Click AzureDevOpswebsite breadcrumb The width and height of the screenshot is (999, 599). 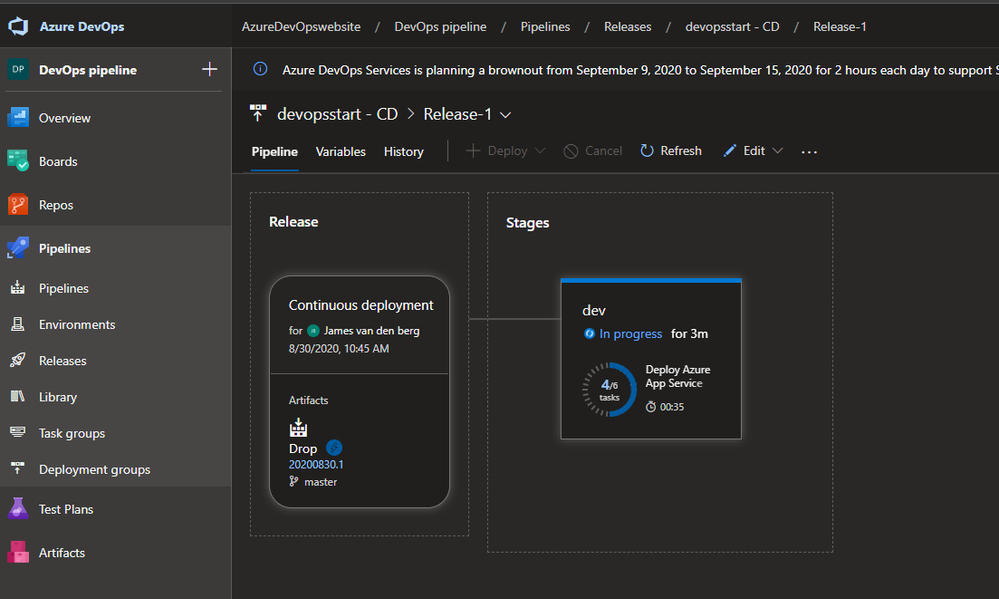point(301,27)
